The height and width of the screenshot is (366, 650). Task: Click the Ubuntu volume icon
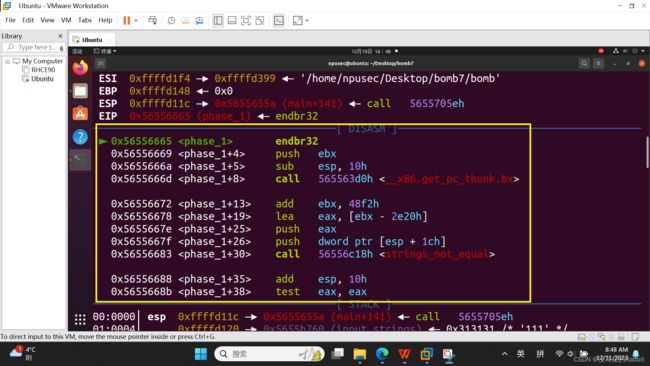click(625, 51)
